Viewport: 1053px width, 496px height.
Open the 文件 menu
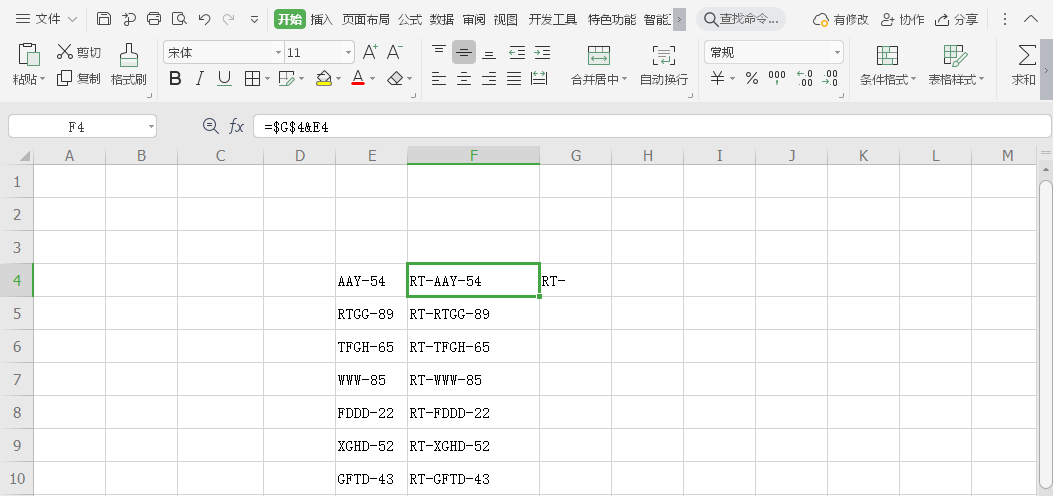(46, 19)
